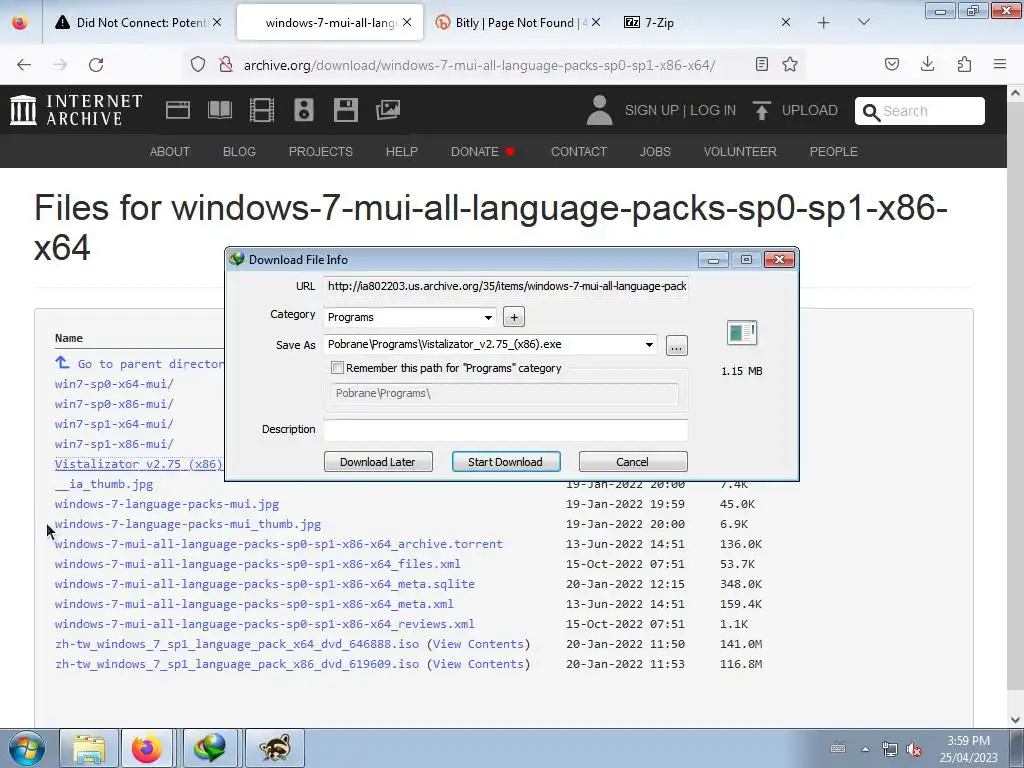Open the VOLUNTEER menu item
1024x768 pixels.
click(740, 152)
